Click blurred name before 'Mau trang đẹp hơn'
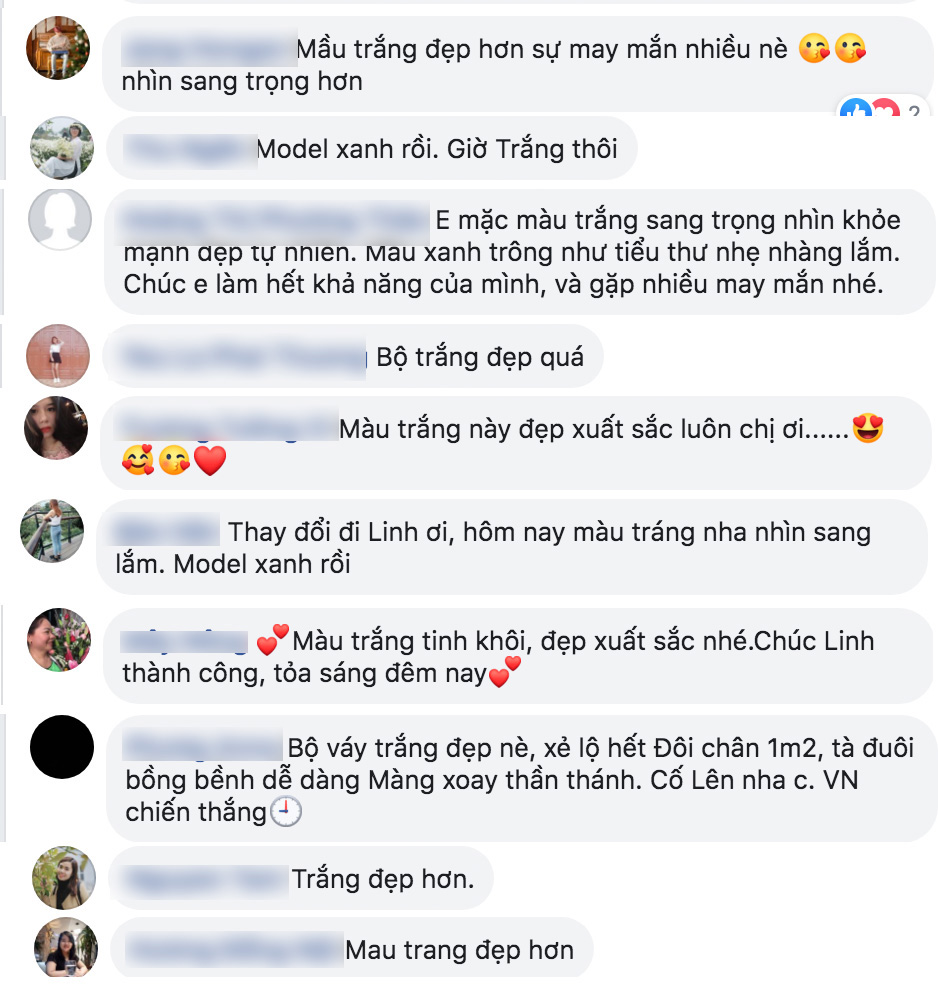The height and width of the screenshot is (986, 938). coord(235,950)
